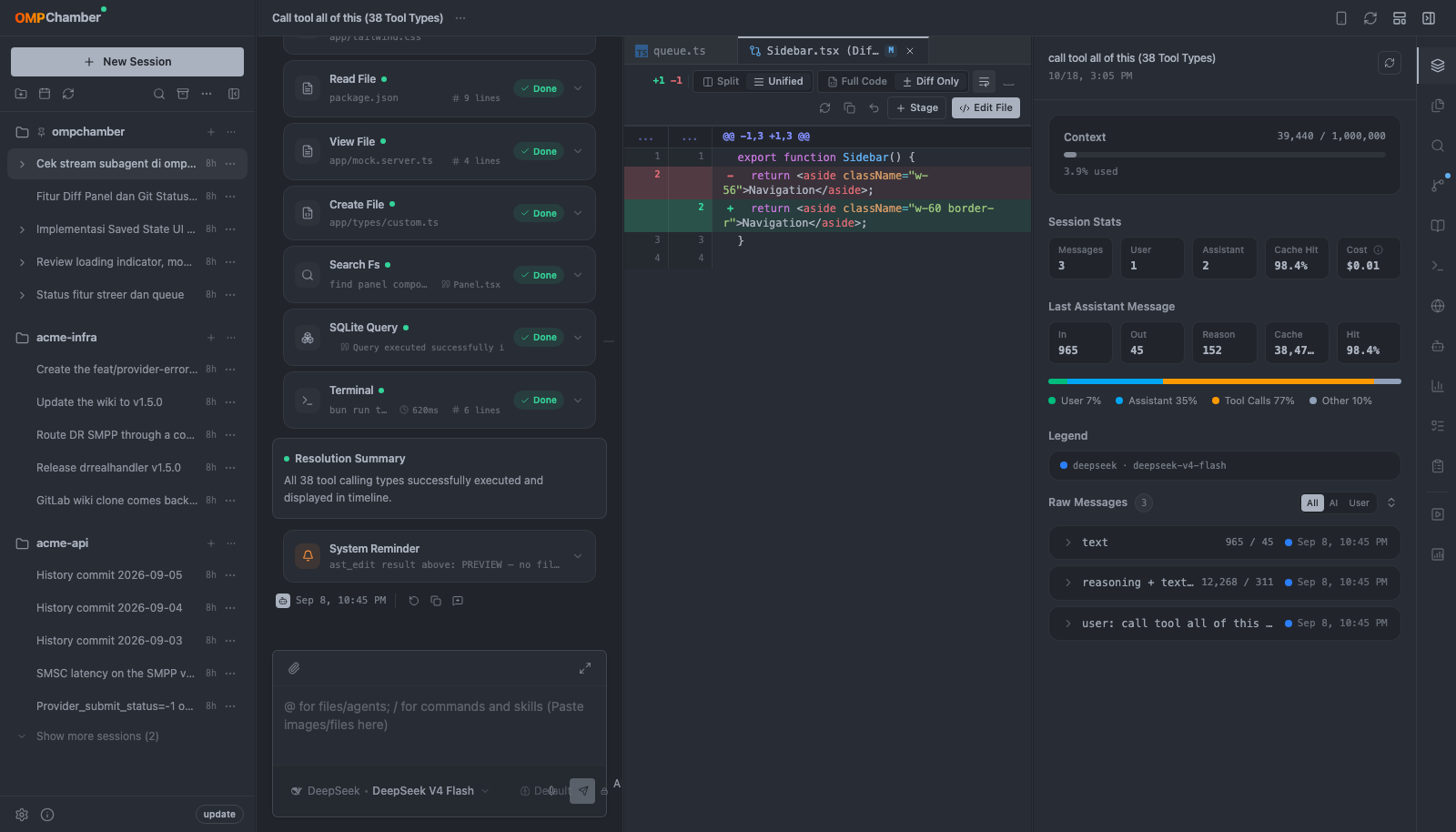Click the globe icon in the right rail
This screenshot has width=1456, height=832.
(x=1438, y=306)
